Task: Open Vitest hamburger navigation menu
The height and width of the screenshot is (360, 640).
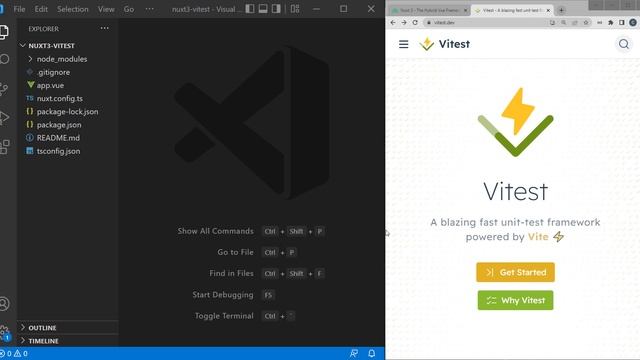Action: click(403, 44)
